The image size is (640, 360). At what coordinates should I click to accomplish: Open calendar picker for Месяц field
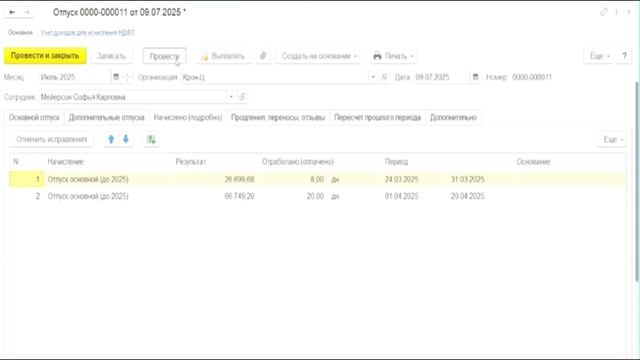click(x=116, y=77)
